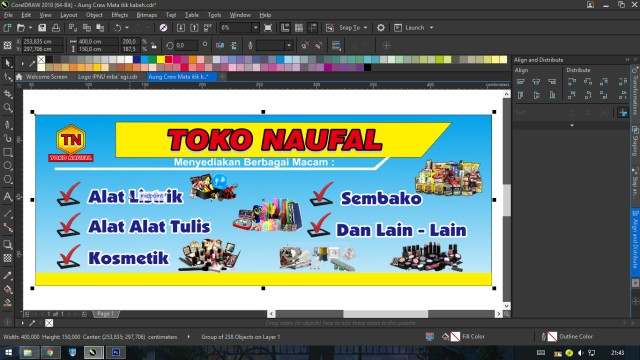This screenshot has width=640, height=360.
Task: Select the No Fill swatch in palette
Action: pos(41,60)
